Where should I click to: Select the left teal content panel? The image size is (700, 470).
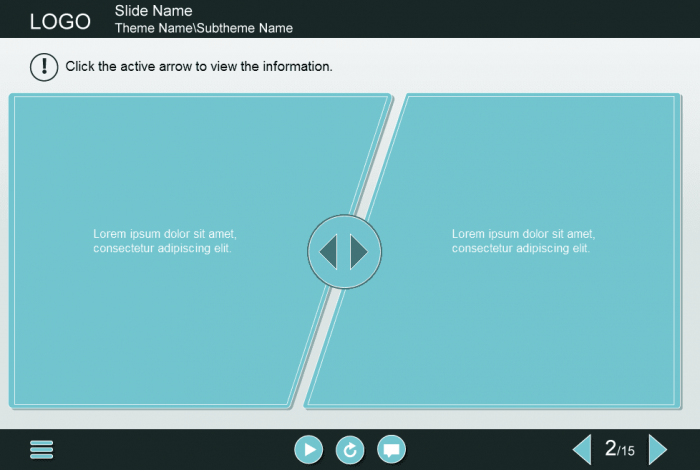click(x=150, y=320)
